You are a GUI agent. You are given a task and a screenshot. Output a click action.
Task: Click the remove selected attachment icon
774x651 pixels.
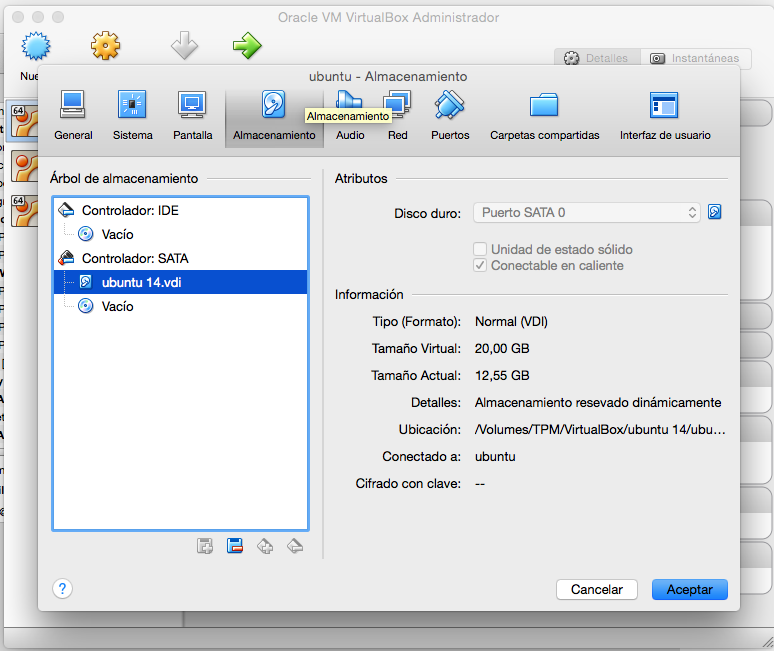(235, 546)
